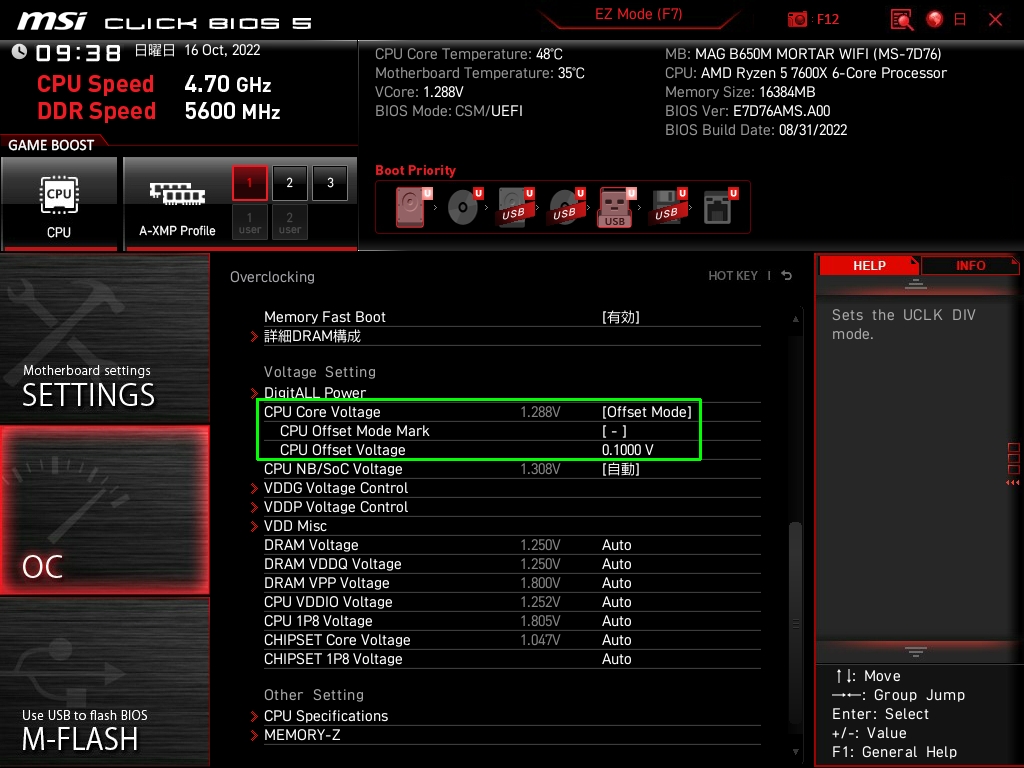Switch to the HELP tab

(x=869, y=266)
